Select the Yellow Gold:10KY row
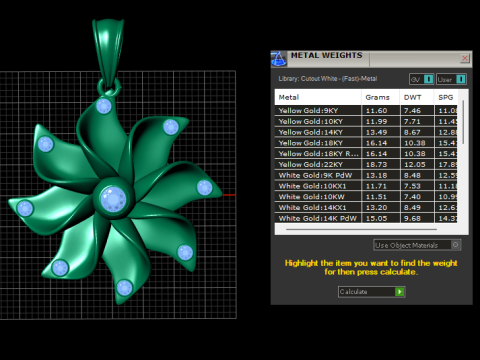Image resolution: width=480 pixels, height=360 pixels. pyautogui.click(x=366, y=121)
